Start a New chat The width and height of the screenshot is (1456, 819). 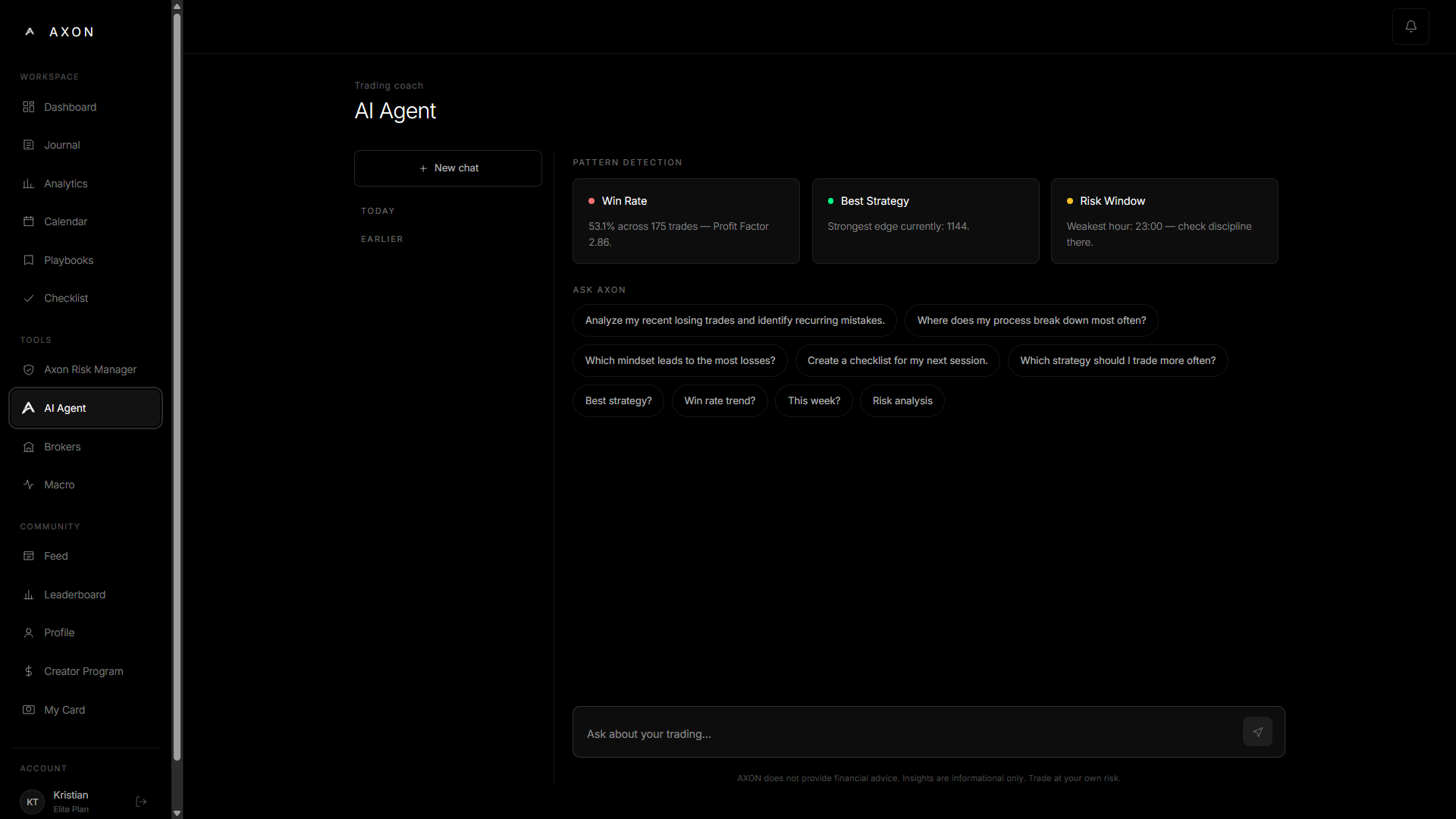pos(448,168)
